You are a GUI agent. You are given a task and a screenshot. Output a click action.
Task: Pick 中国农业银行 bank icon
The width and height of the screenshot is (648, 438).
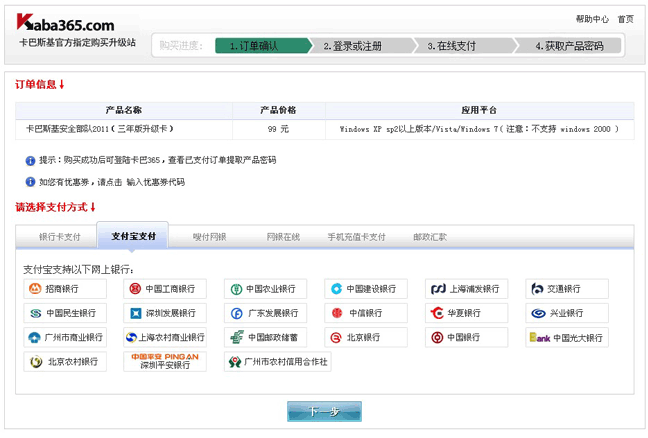point(265,289)
